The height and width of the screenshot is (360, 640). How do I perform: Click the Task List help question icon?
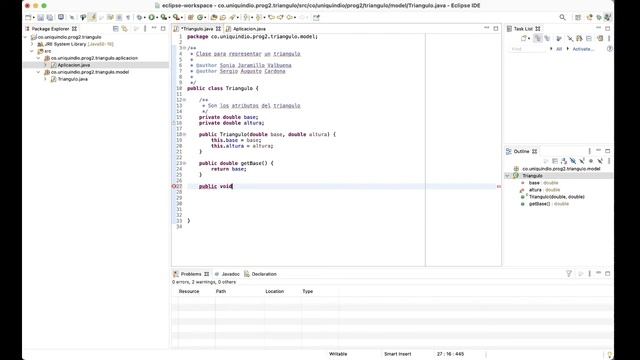click(x=609, y=49)
